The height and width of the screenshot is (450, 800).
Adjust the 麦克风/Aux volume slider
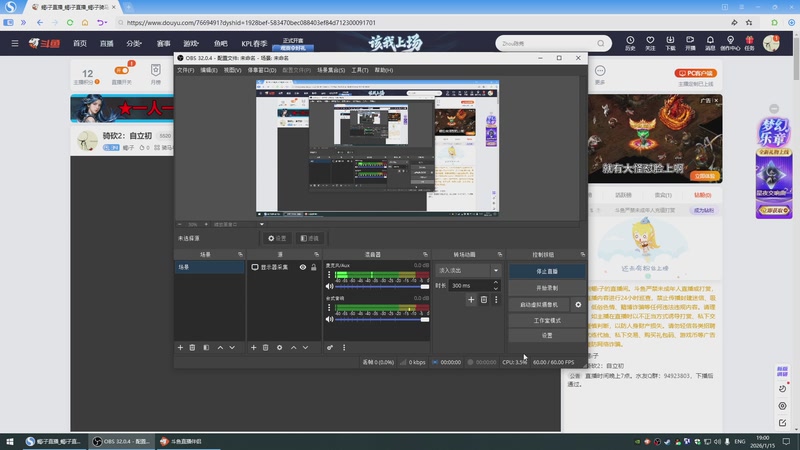pos(380,287)
